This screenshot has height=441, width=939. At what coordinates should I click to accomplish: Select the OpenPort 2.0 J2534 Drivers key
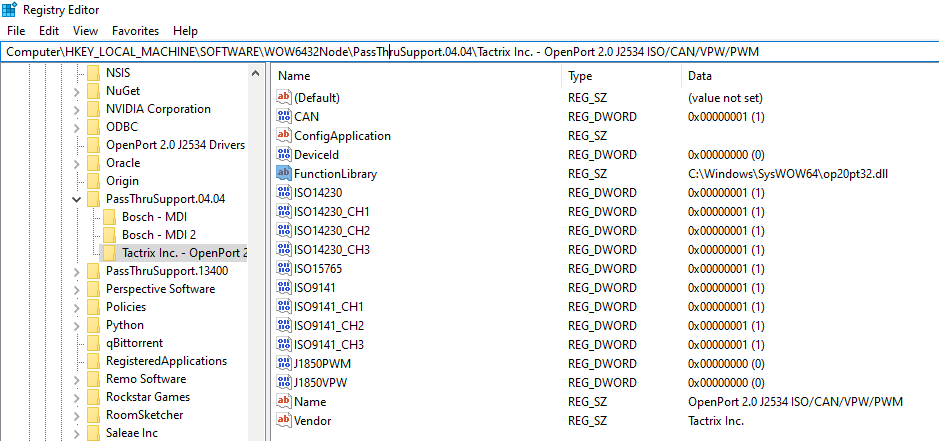coord(175,145)
